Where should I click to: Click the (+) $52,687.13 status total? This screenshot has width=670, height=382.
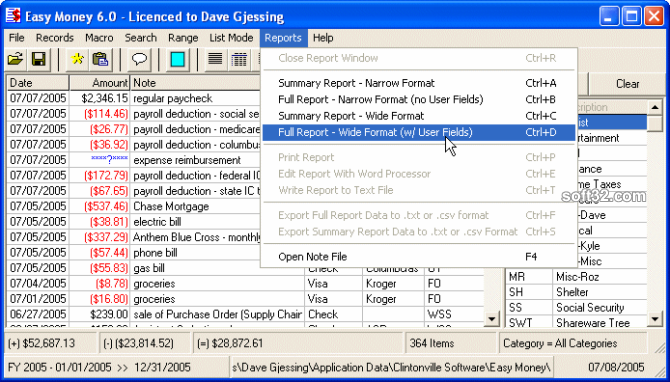click(x=50, y=343)
